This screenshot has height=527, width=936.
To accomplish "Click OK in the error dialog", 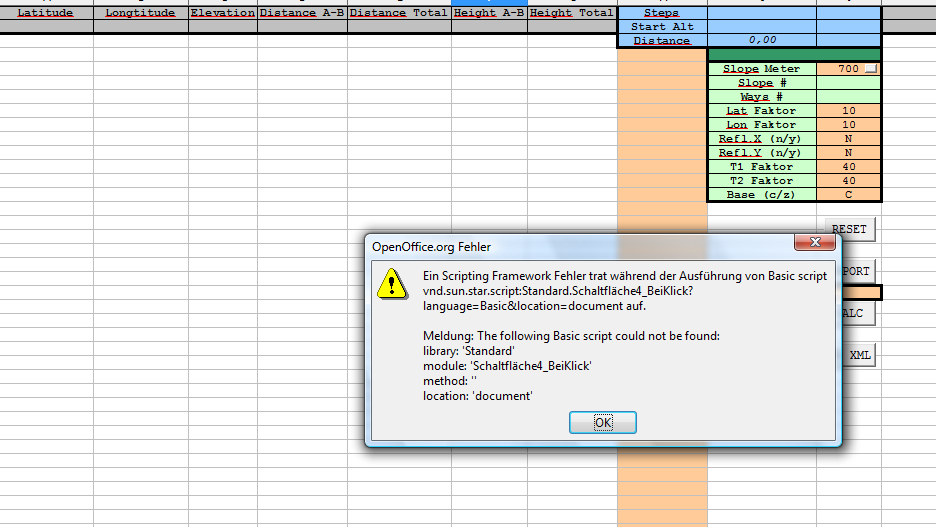I will point(602,423).
